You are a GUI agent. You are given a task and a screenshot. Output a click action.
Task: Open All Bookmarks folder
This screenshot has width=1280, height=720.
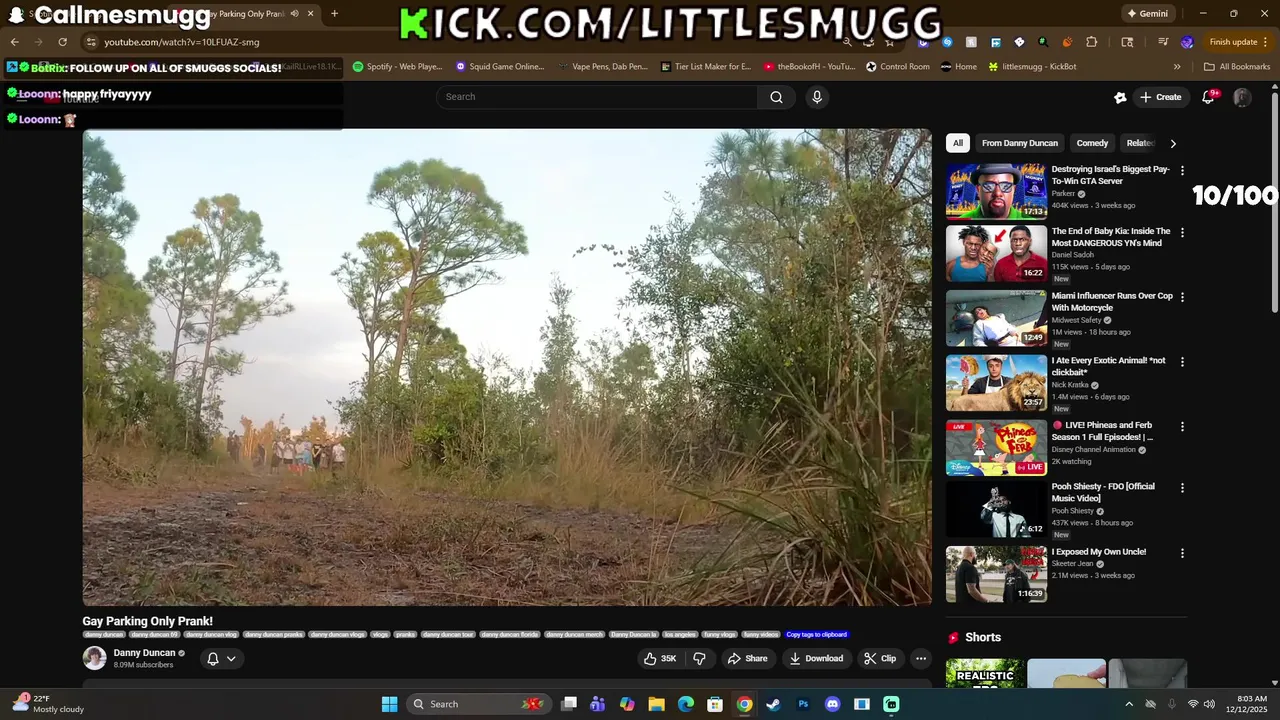[x=1237, y=67]
